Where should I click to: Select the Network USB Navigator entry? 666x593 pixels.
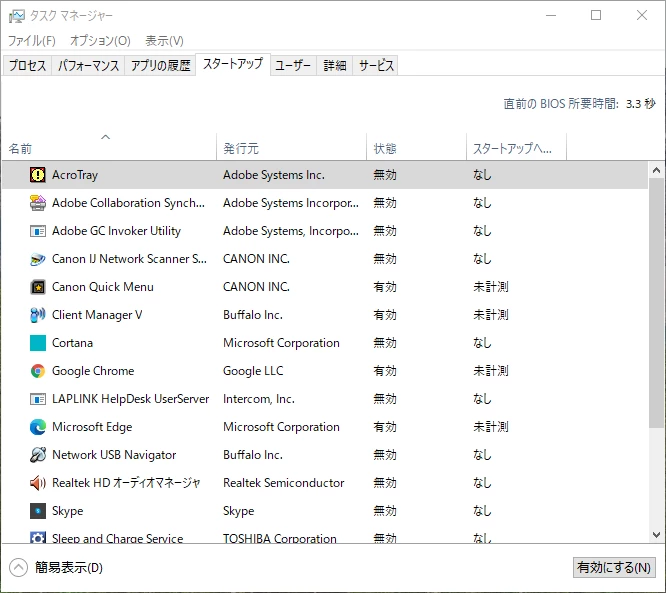pyautogui.click(x=114, y=455)
